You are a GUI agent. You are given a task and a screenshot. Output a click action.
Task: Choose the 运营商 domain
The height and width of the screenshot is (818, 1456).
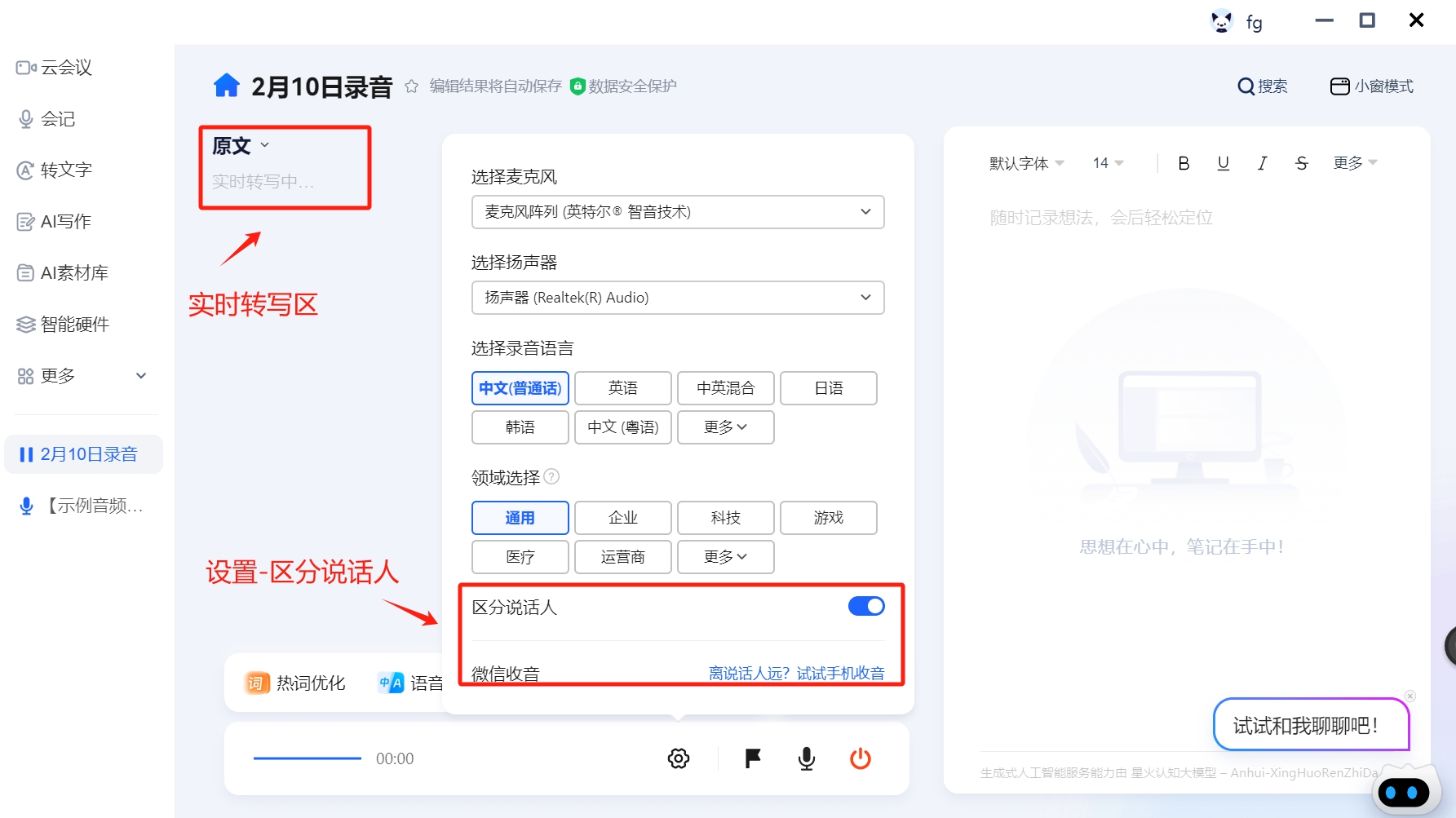click(623, 557)
